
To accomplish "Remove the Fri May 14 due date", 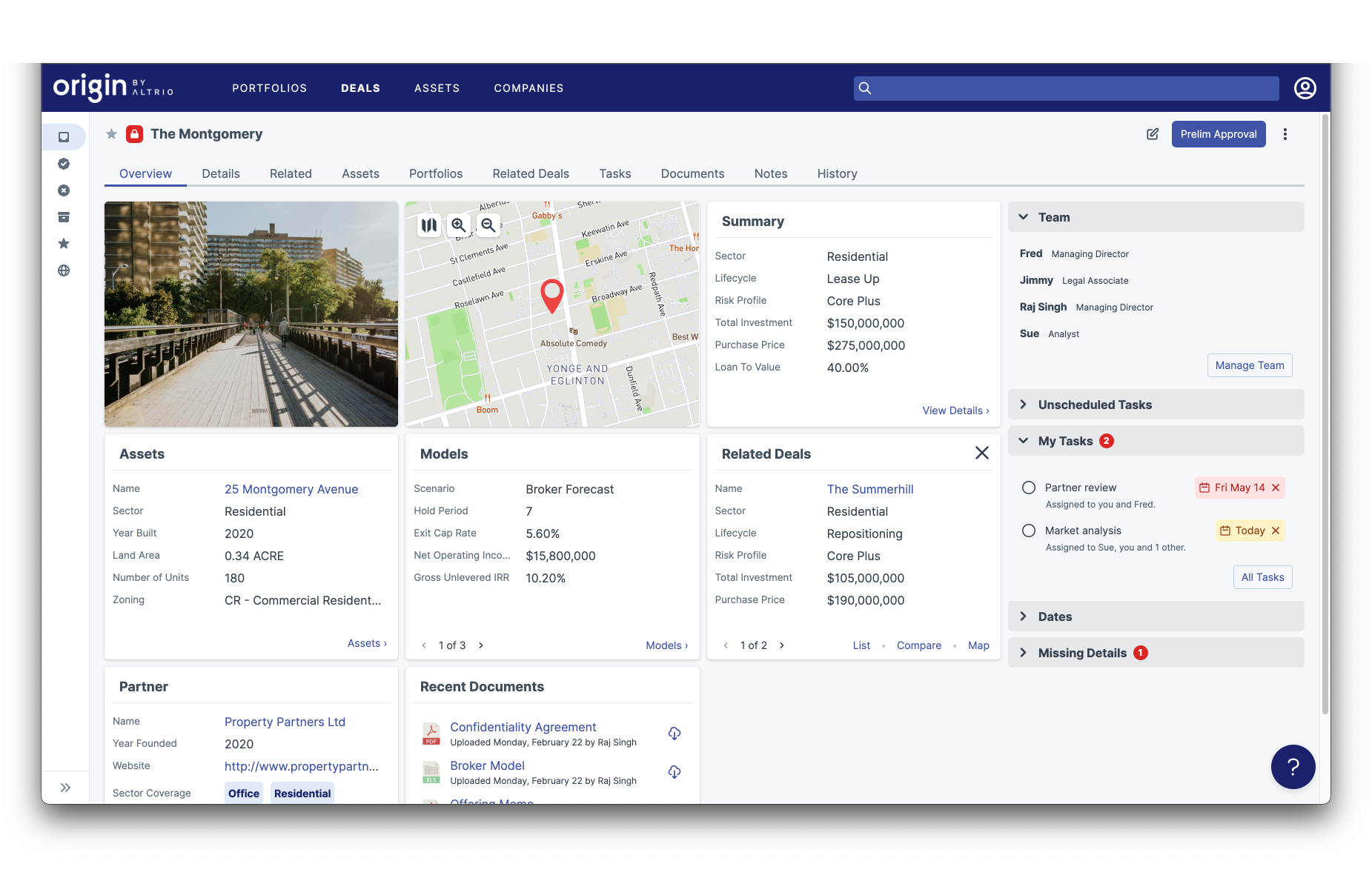I will [x=1276, y=488].
